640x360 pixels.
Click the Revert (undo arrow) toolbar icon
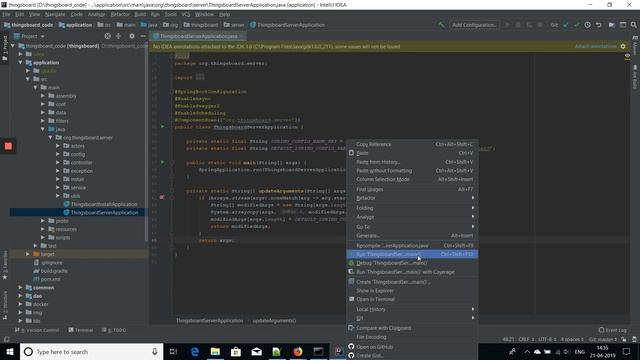coord(598,25)
